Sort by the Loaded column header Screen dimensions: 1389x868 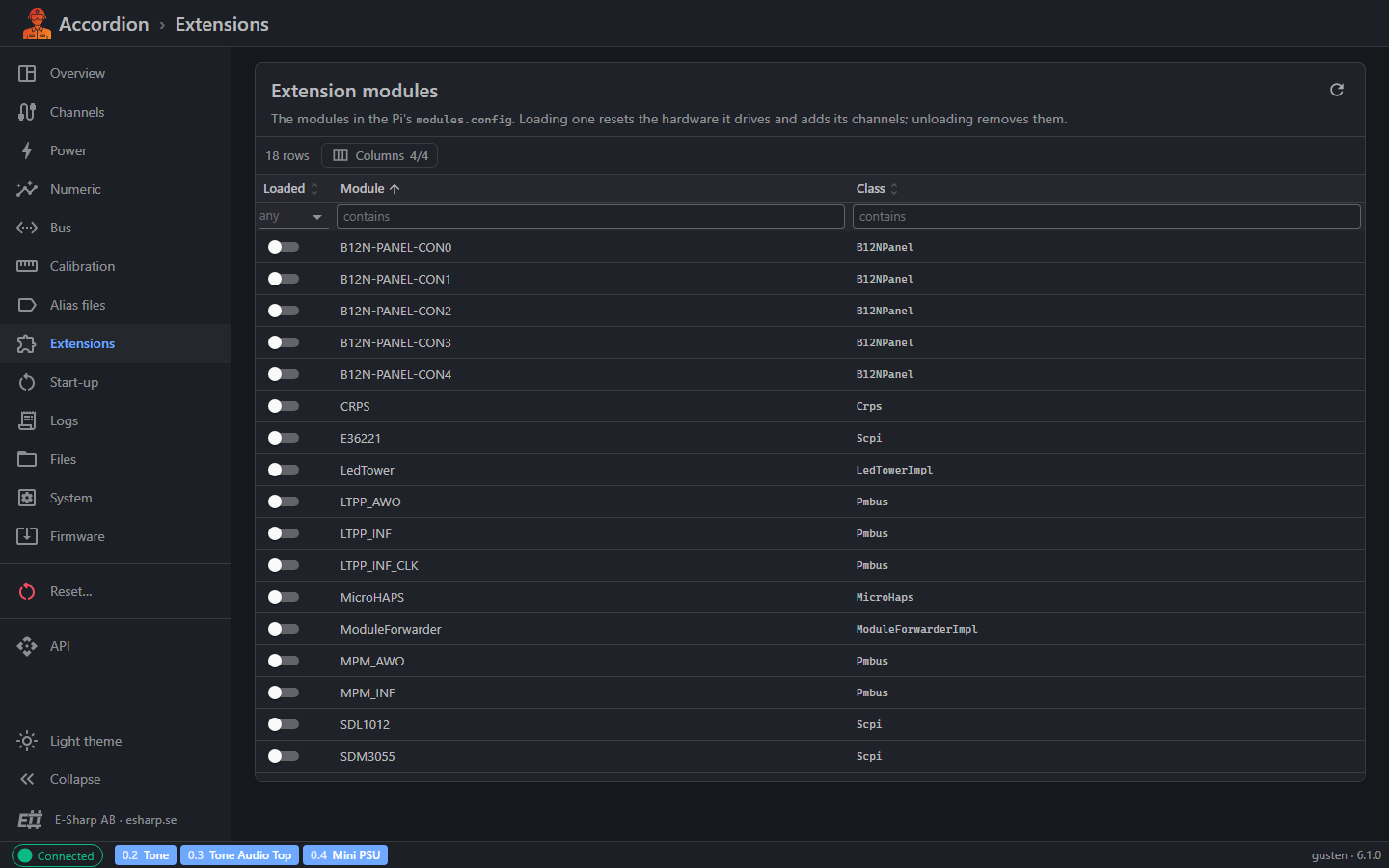[290, 188]
